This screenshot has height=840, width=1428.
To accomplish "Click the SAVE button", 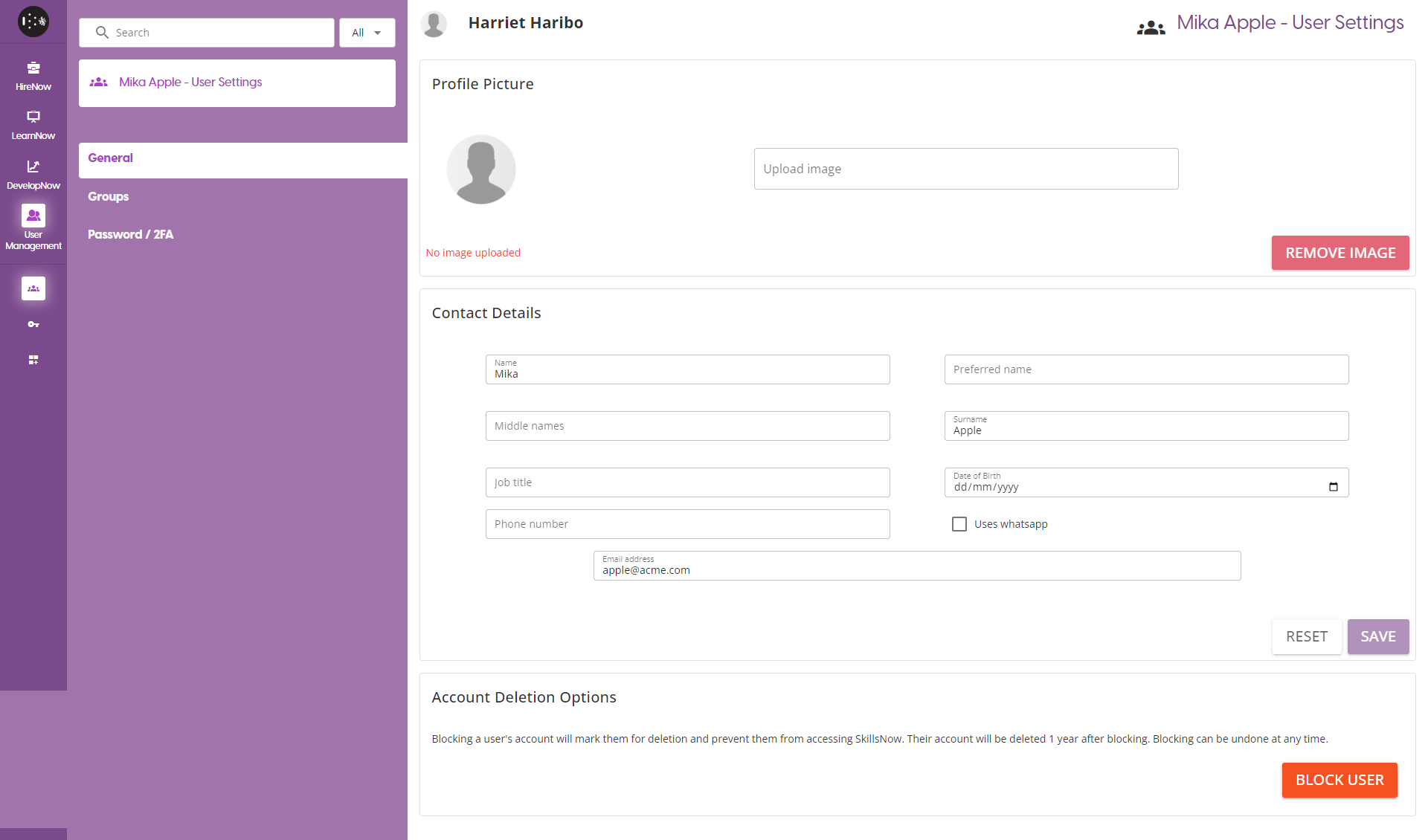I will point(1377,636).
